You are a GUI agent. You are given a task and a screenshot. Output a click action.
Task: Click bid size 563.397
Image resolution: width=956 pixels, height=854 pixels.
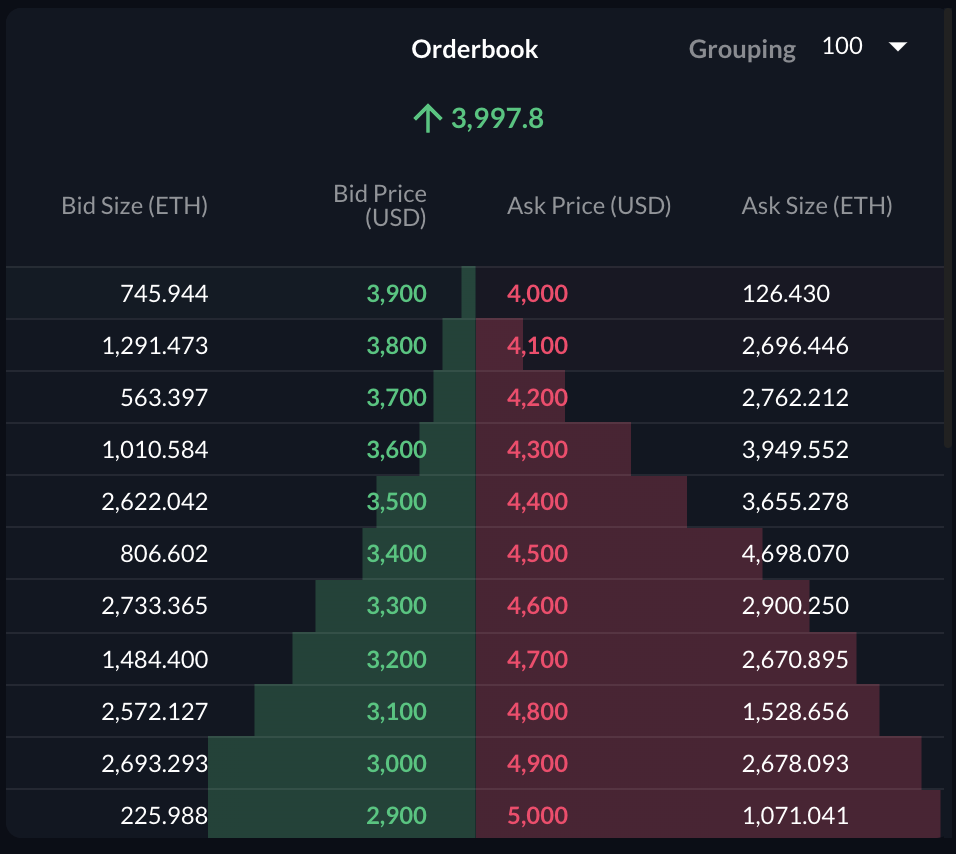(x=164, y=397)
